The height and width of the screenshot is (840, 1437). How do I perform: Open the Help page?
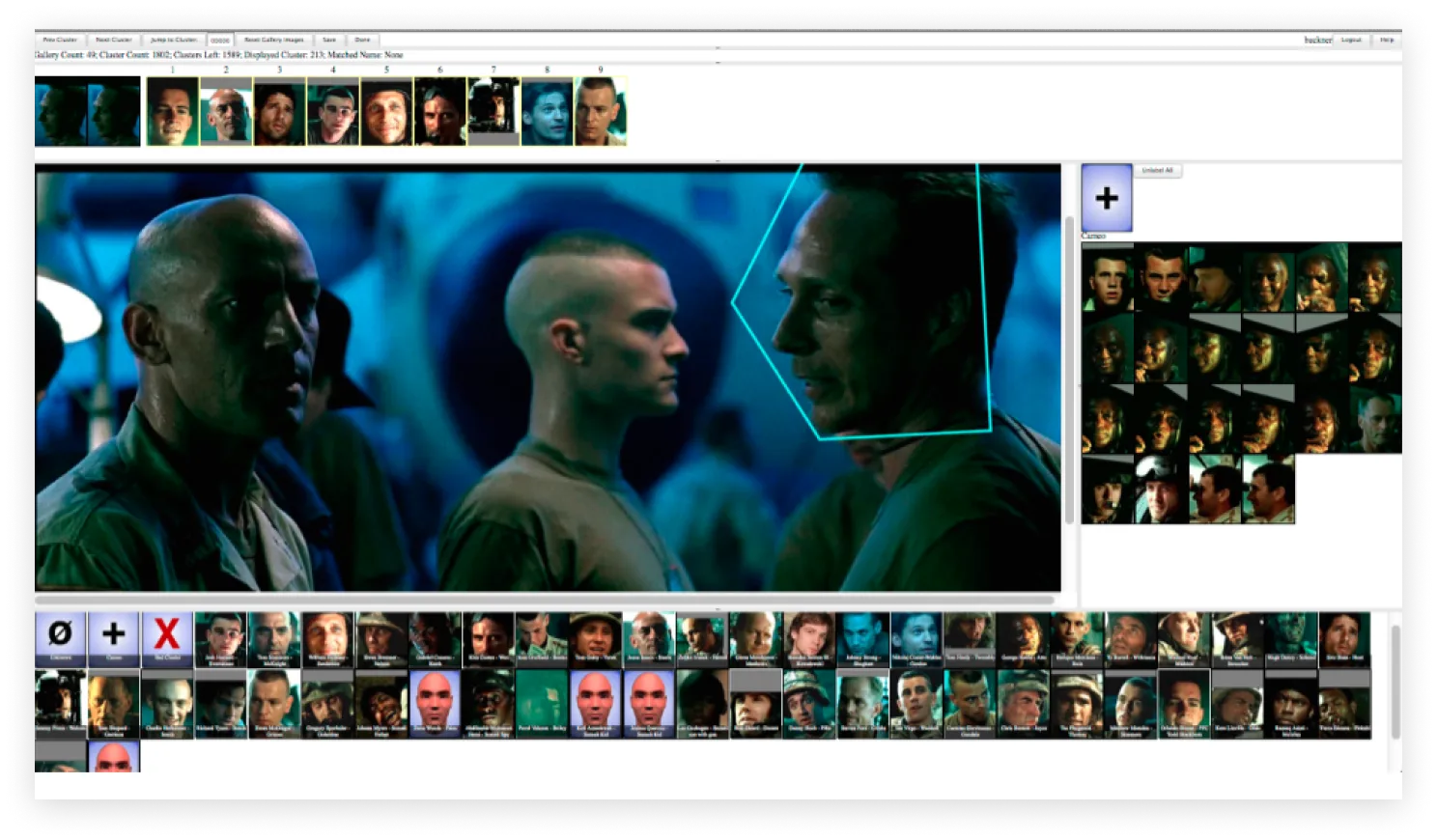click(1387, 41)
